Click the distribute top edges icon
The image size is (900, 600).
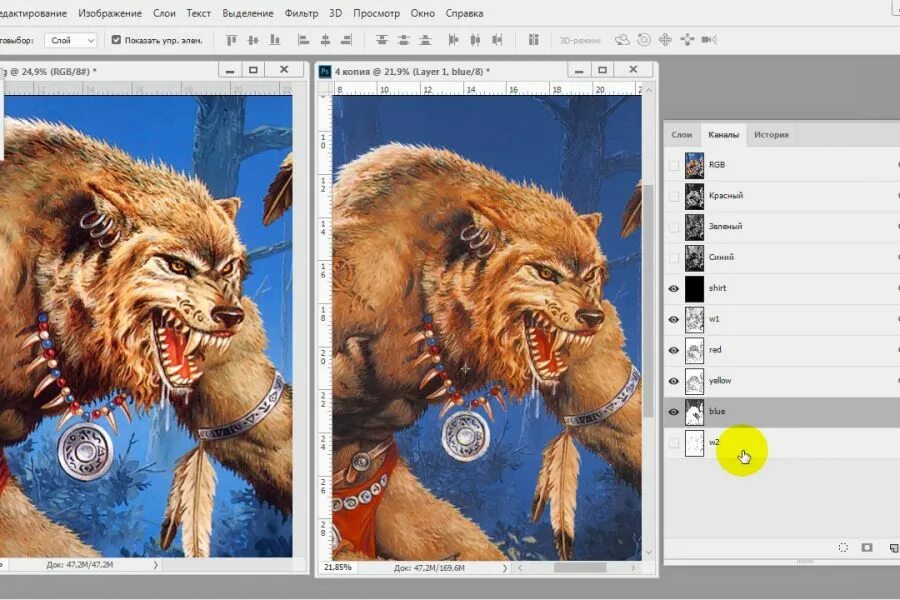pyautogui.click(x=382, y=40)
